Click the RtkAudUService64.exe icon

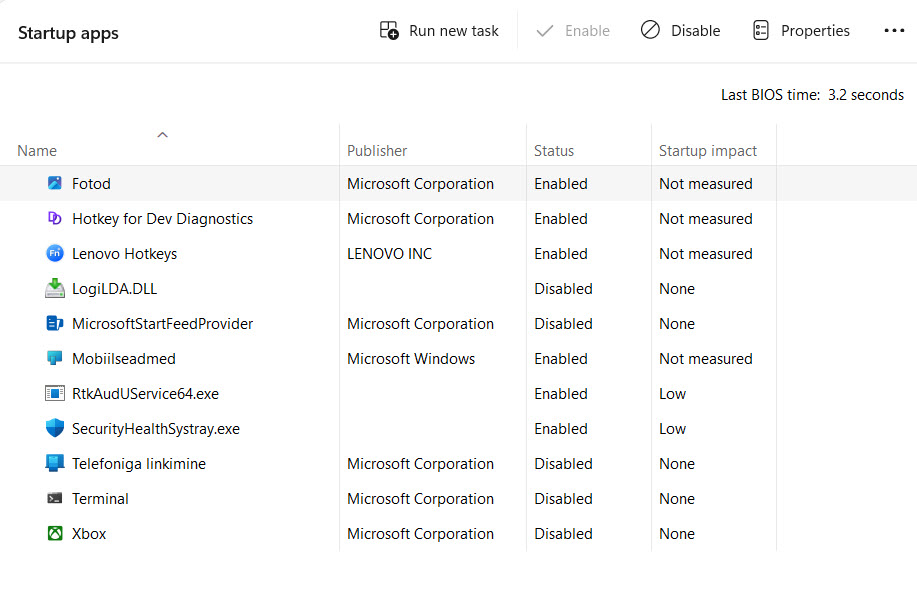[54, 394]
